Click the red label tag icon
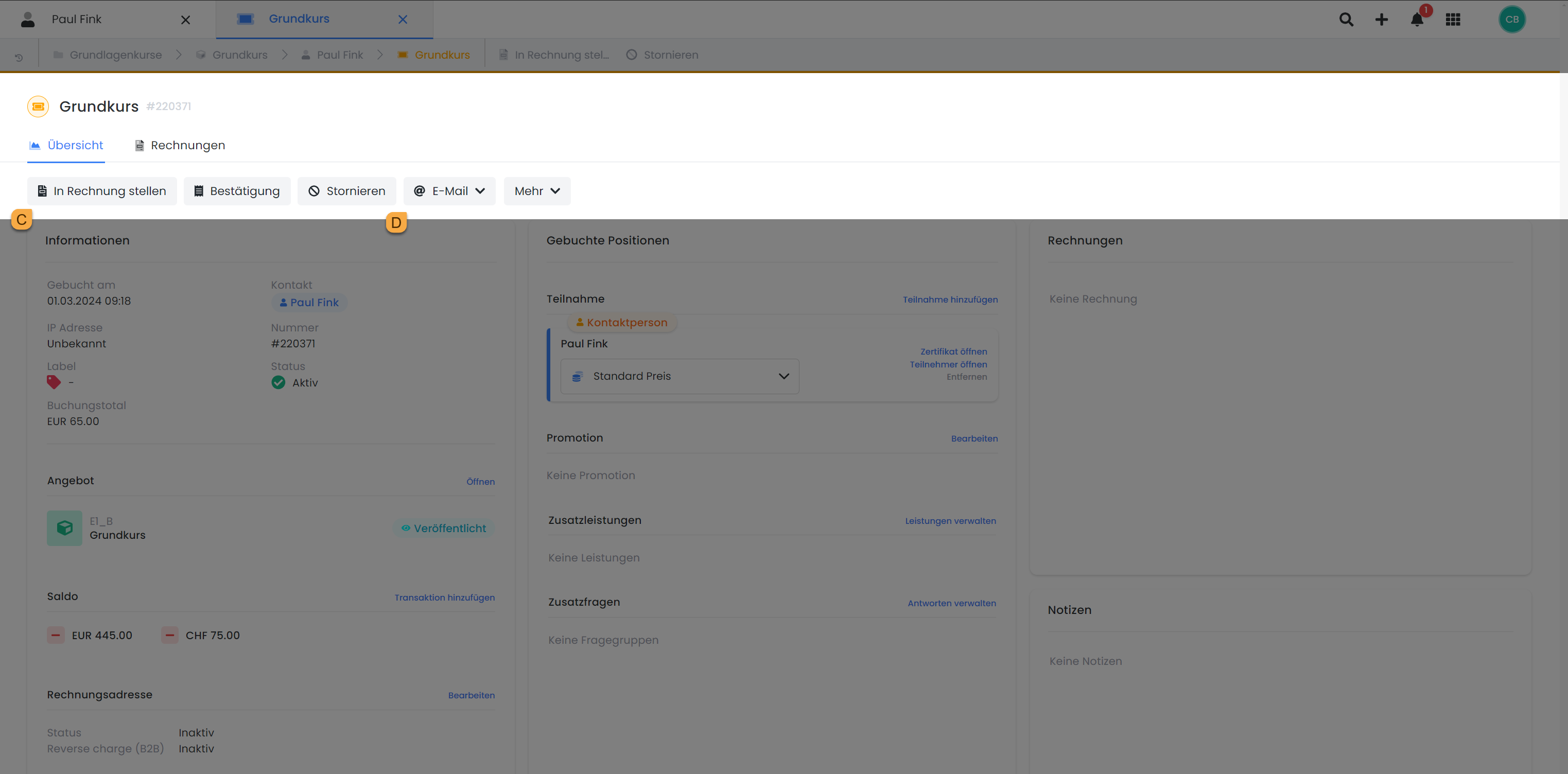1568x774 pixels. coord(54,382)
